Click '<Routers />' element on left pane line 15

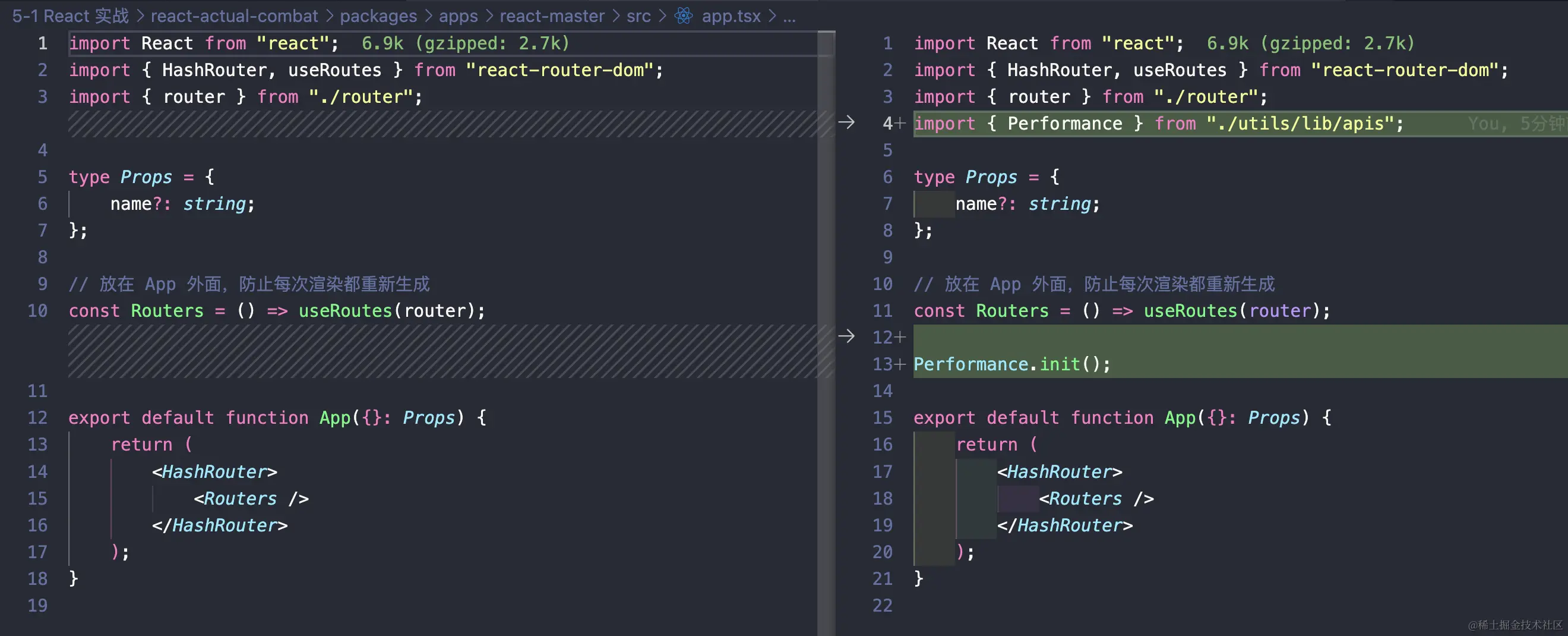251,498
